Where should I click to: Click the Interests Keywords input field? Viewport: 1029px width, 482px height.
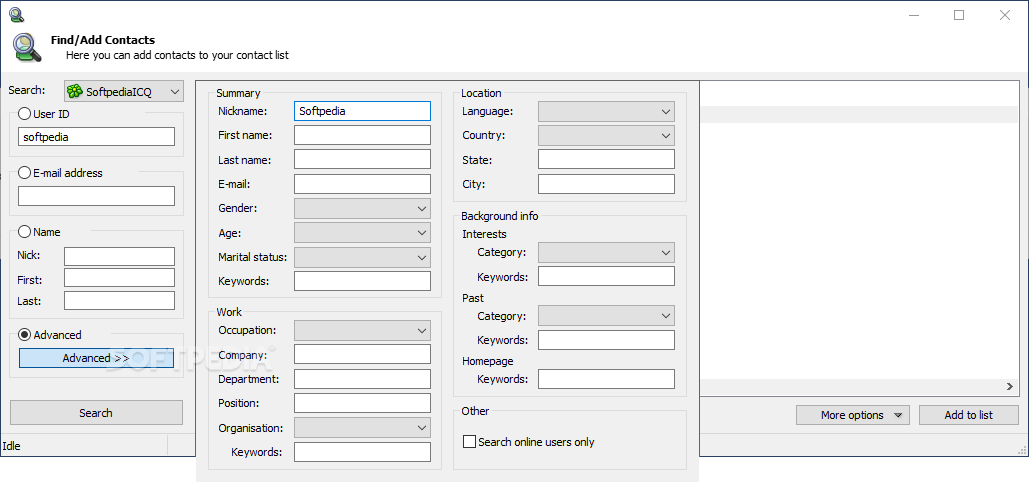(606, 276)
